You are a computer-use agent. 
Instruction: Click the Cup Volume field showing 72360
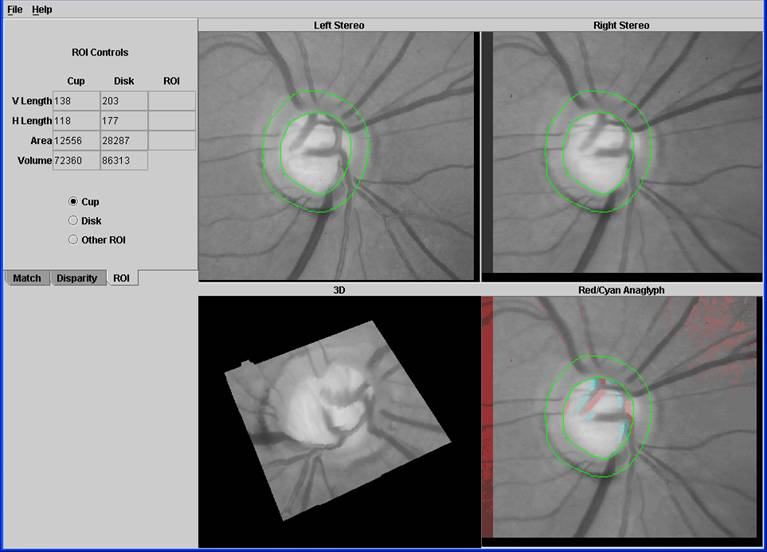(76, 161)
